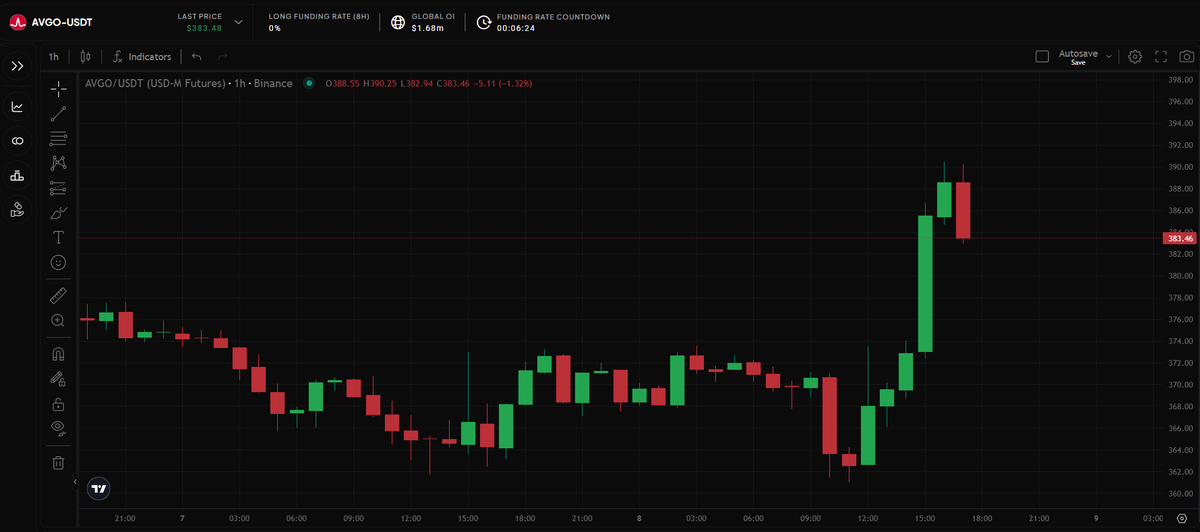Click the Global OI globe icon
Screen dimensions: 1200x532
click(399, 22)
